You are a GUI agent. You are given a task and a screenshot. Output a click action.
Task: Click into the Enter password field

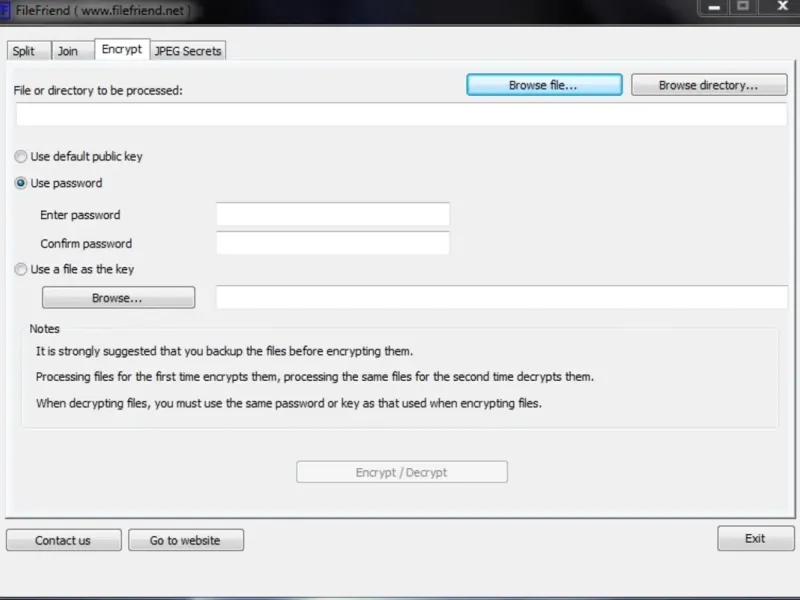(333, 214)
